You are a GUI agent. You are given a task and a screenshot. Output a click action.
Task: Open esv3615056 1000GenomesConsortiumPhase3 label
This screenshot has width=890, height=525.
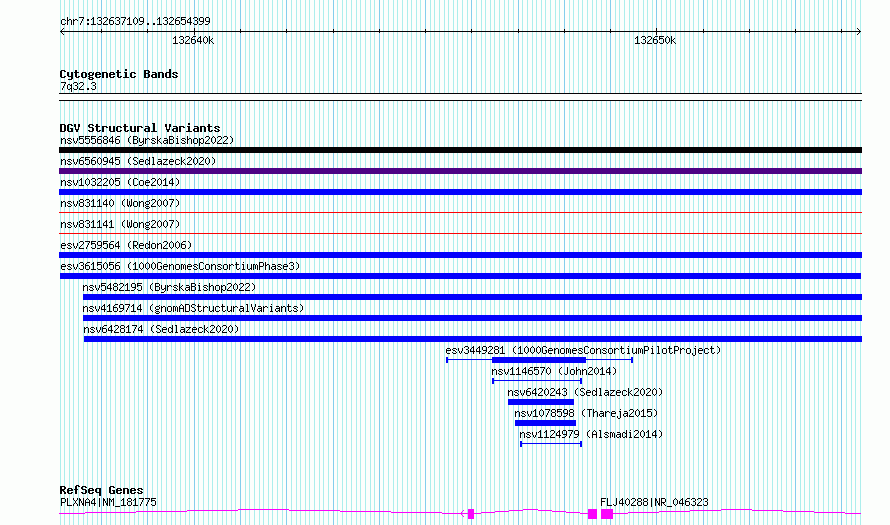pyautogui.click(x=180, y=266)
